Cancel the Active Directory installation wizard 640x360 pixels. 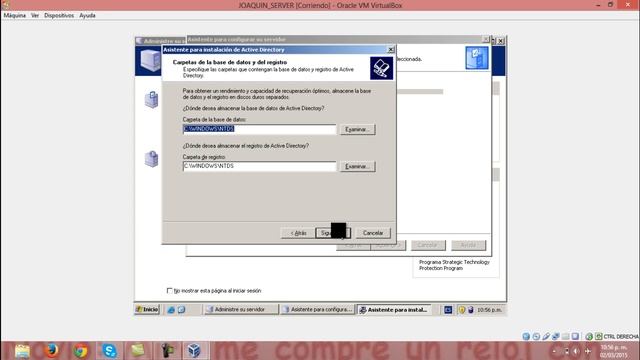pos(373,233)
